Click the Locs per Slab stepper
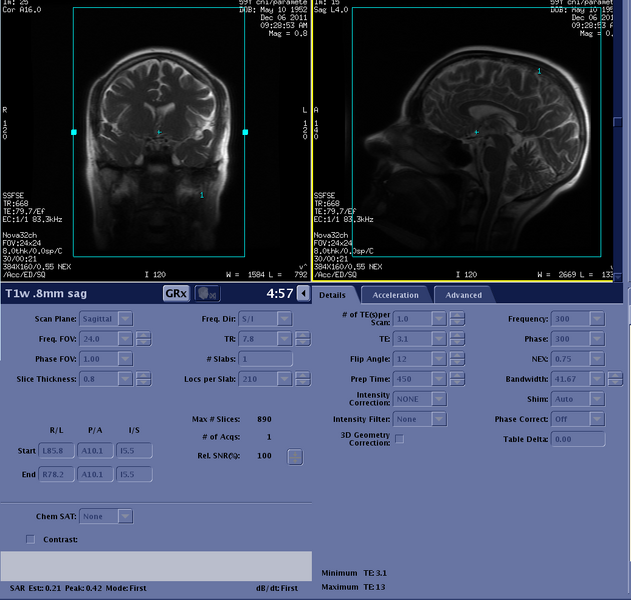 coord(303,379)
